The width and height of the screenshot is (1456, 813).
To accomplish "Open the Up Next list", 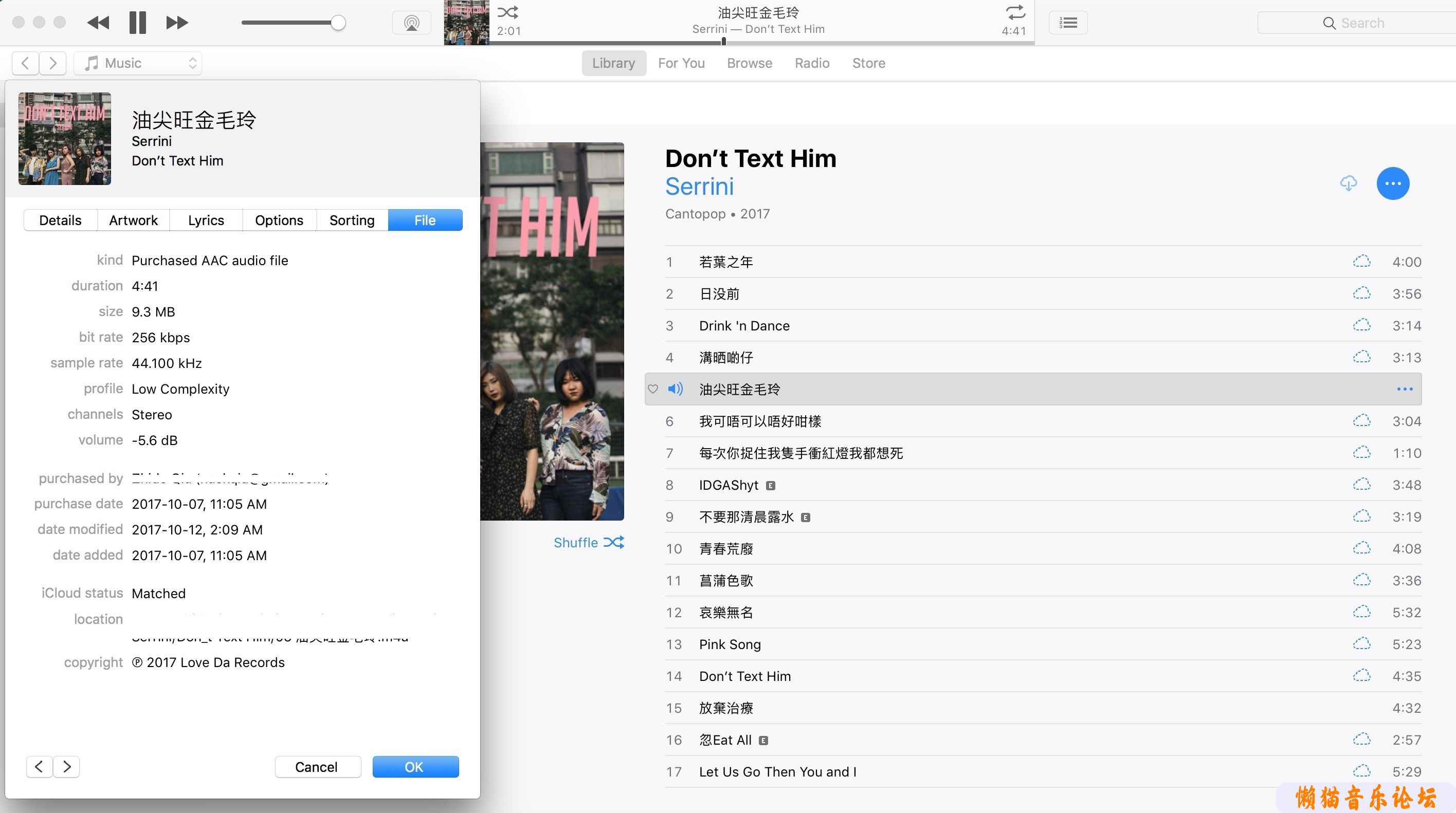I will (x=1068, y=23).
